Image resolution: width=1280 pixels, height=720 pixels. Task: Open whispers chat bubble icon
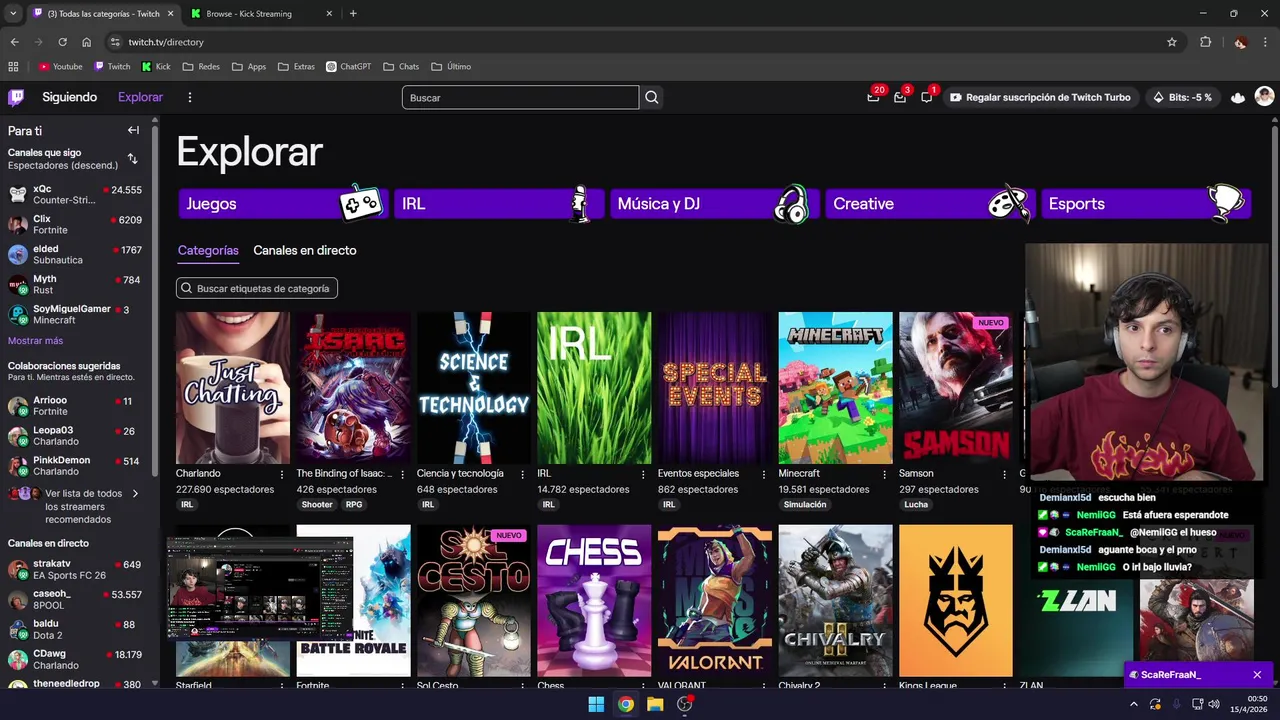coord(927,97)
